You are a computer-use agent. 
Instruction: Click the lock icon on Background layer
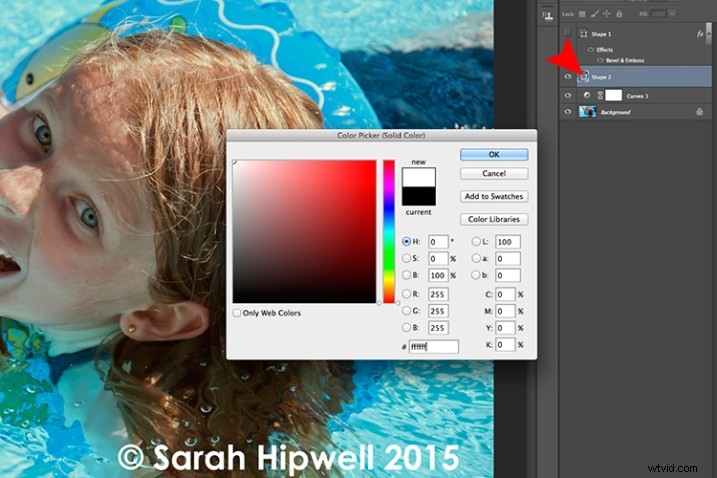tap(700, 112)
